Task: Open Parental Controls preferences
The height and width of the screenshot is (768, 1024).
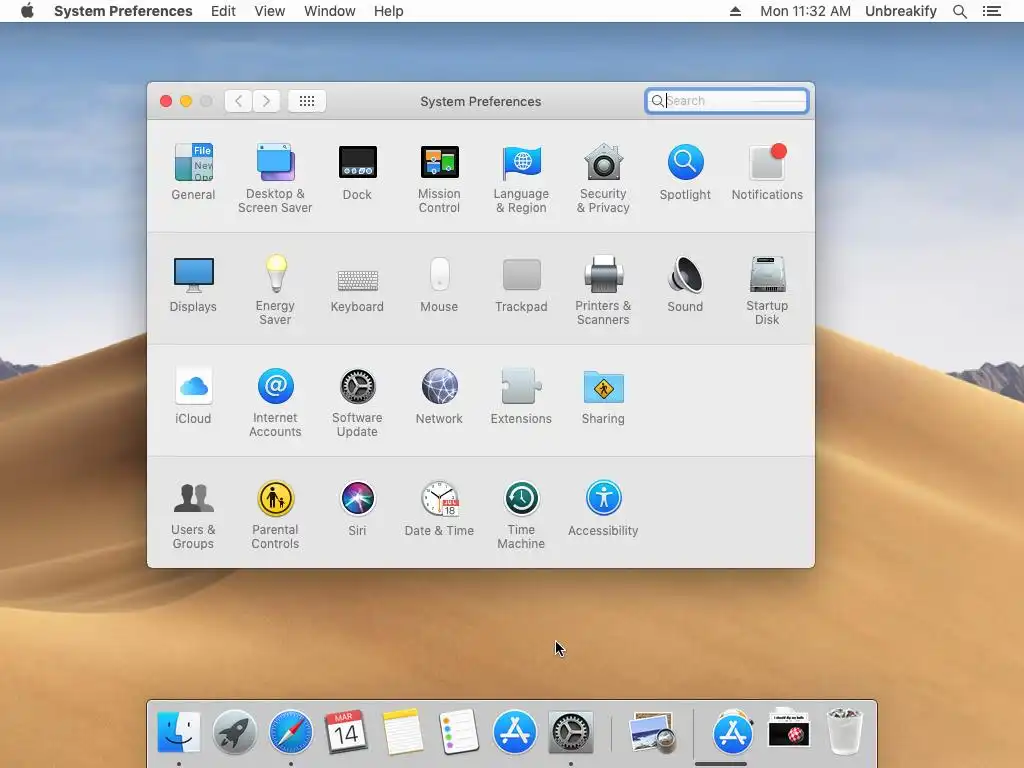Action: 275,515
